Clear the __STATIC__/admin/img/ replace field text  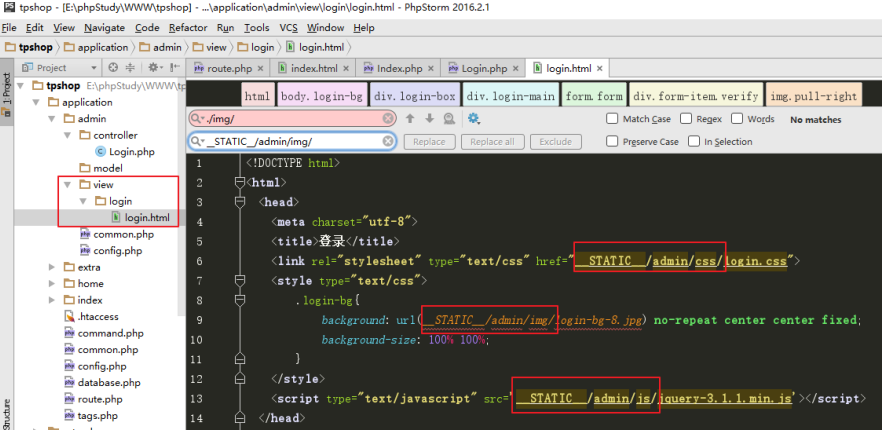[x=388, y=141]
